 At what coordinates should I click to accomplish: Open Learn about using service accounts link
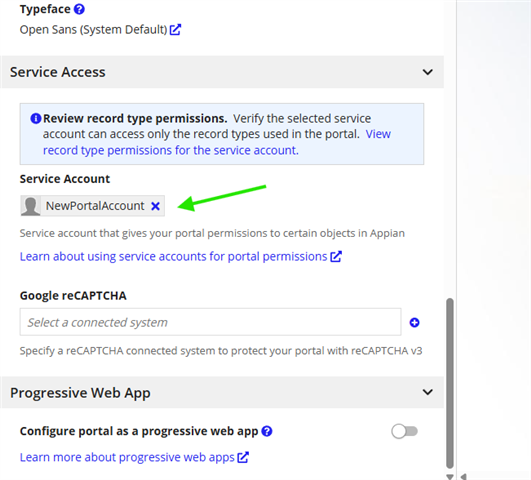coord(173,256)
